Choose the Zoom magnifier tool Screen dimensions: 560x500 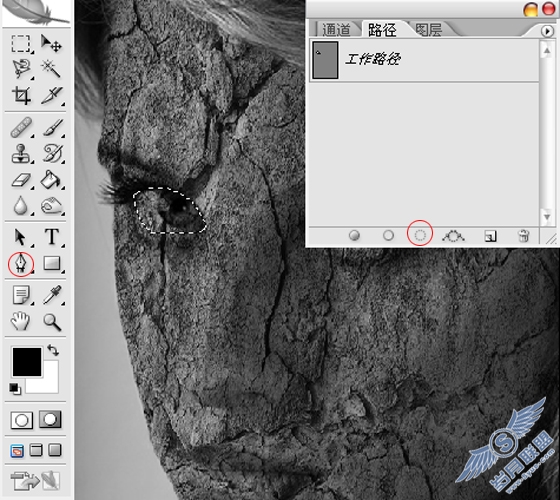(52, 321)
